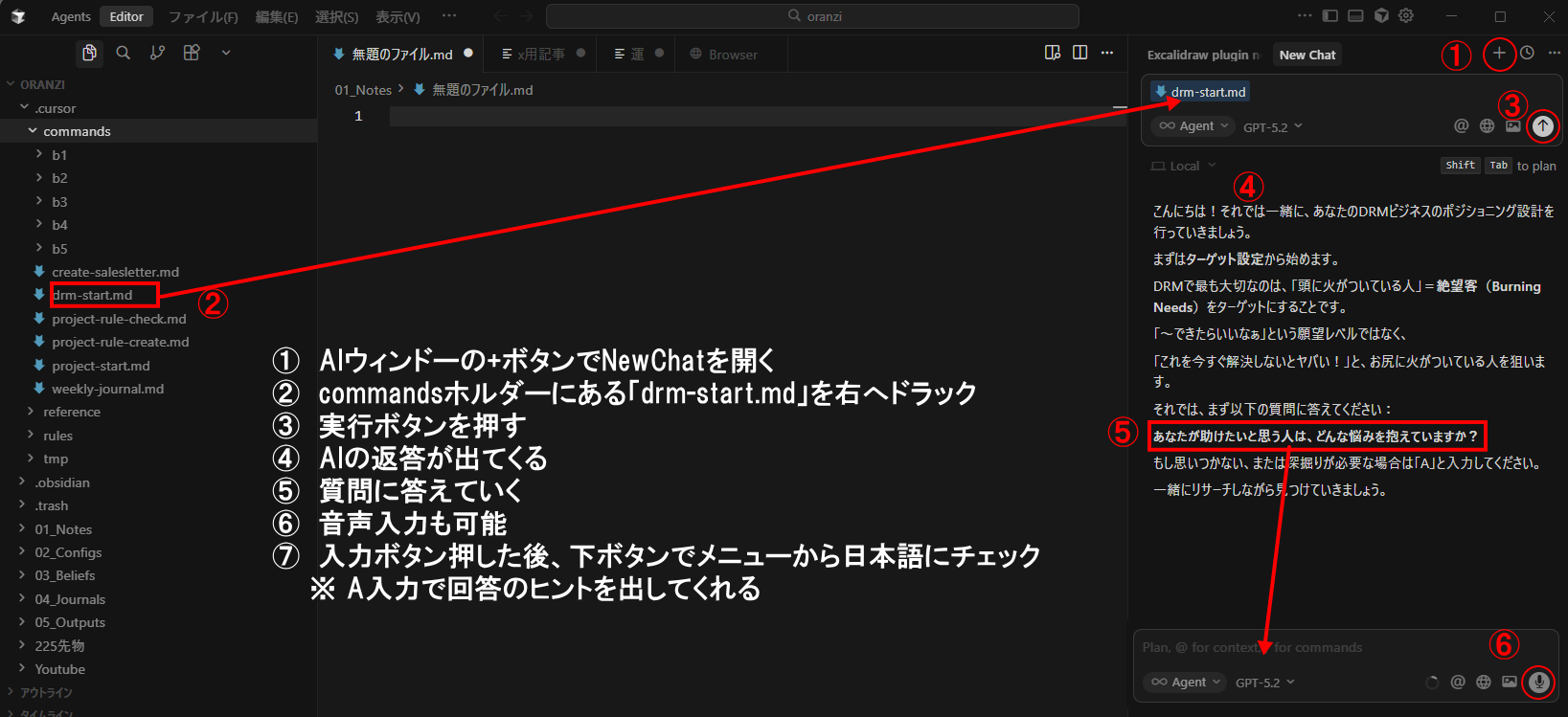Click the microphone voice input button
This screenshot has width=1568, height=717.
click(x=1538, y=682)
